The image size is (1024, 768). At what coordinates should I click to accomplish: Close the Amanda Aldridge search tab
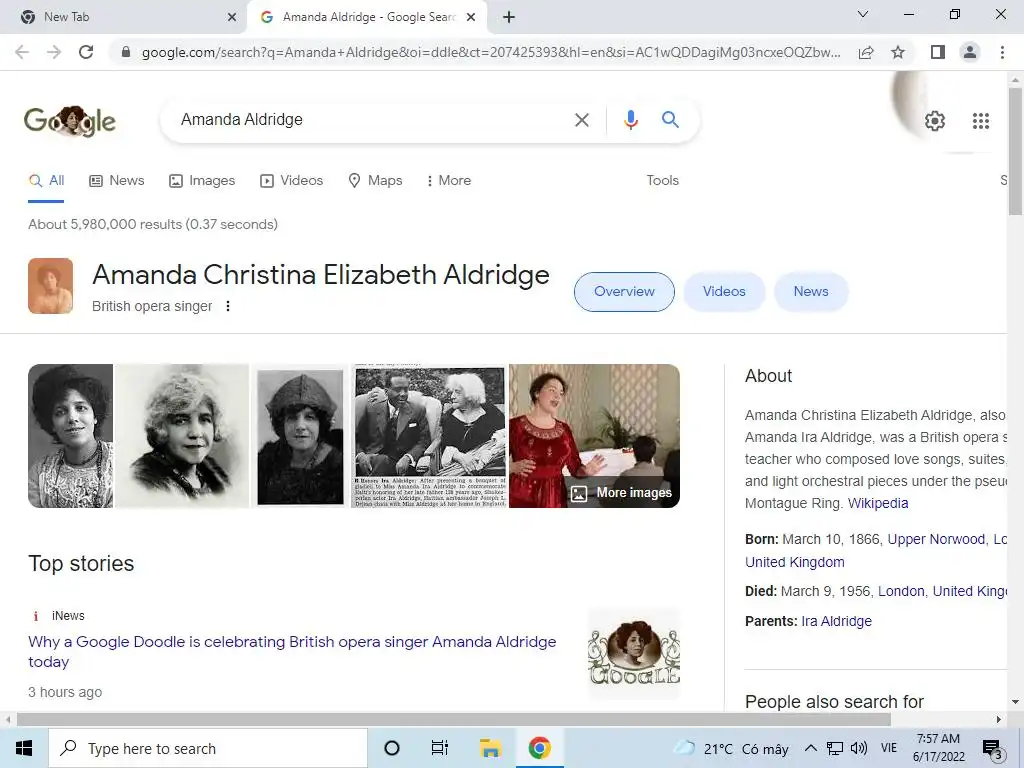(x=471, y=17)
